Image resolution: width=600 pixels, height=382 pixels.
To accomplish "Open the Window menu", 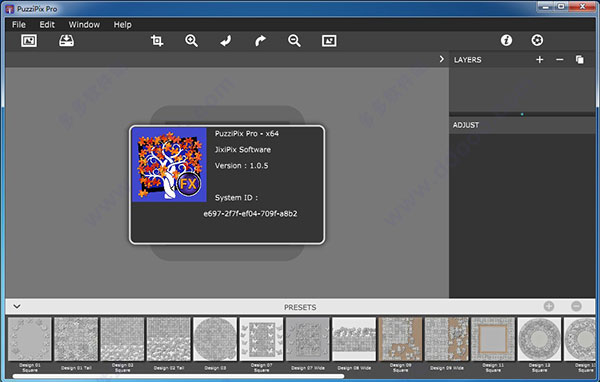I will click(x=84, y=24).
